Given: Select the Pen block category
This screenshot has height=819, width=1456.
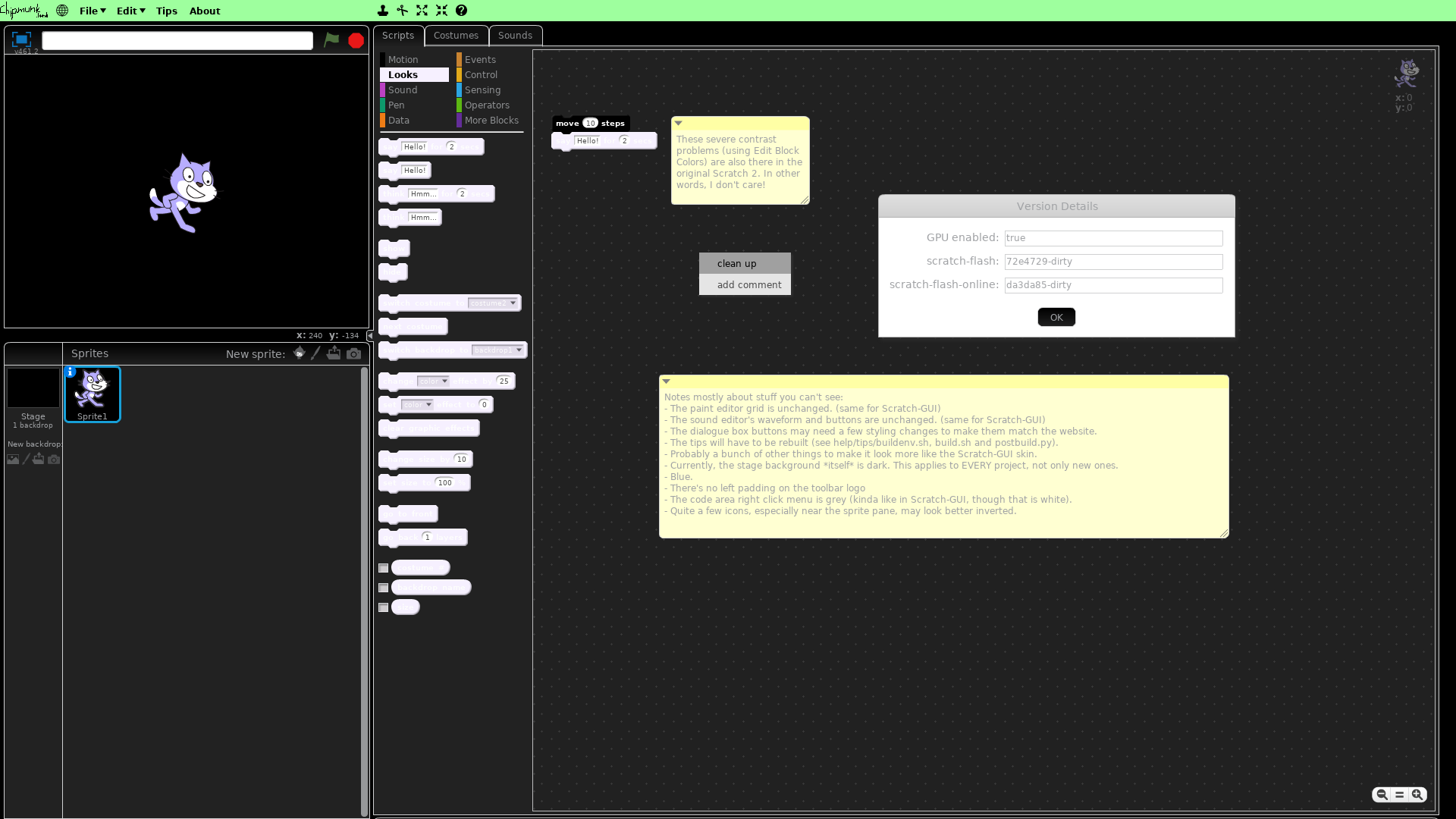Looking at the screenshot, I should [x=414, y=105].
